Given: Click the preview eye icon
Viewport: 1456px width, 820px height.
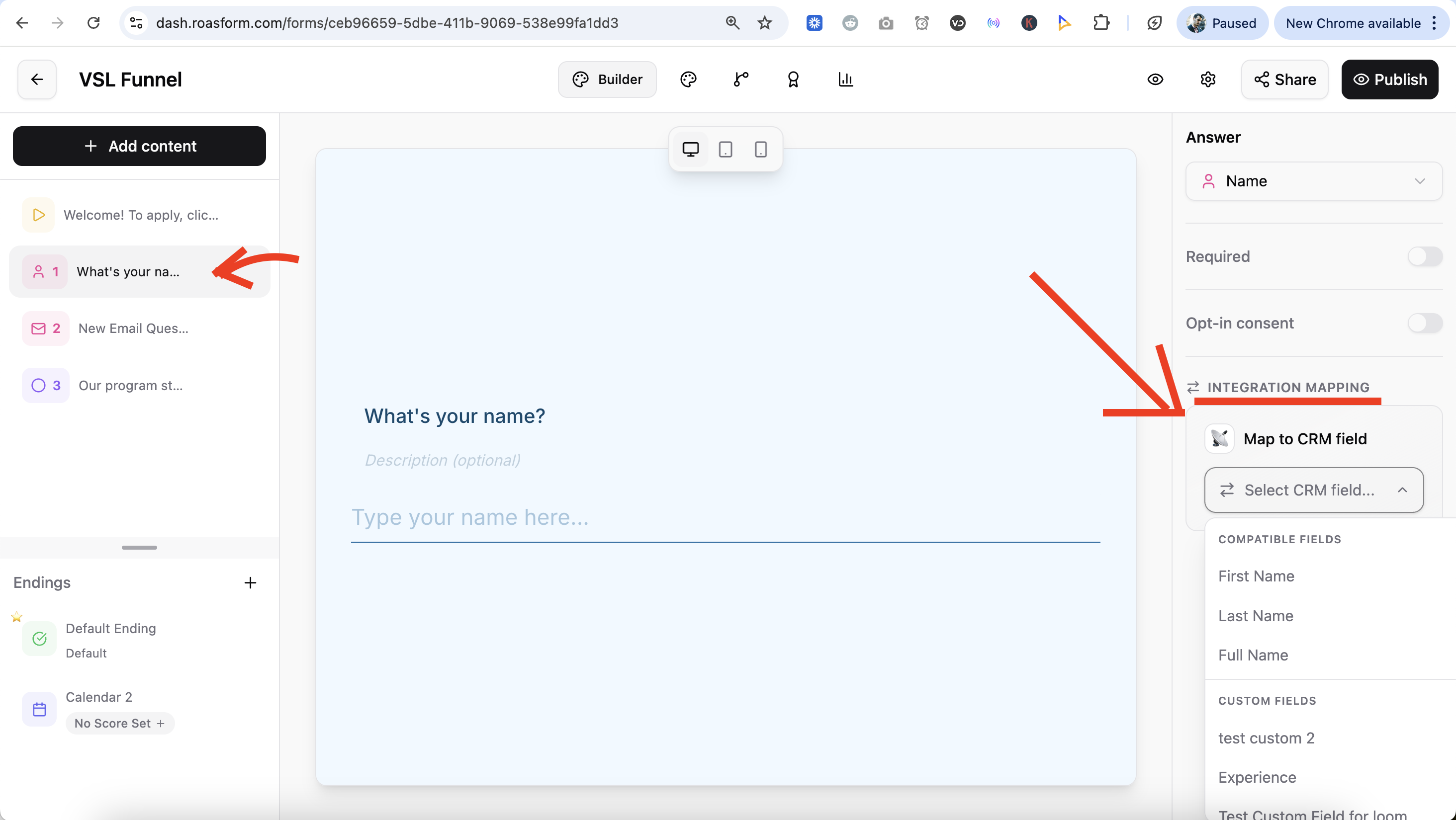Looking at the screenshot, I should click(x=1155, y=80).
